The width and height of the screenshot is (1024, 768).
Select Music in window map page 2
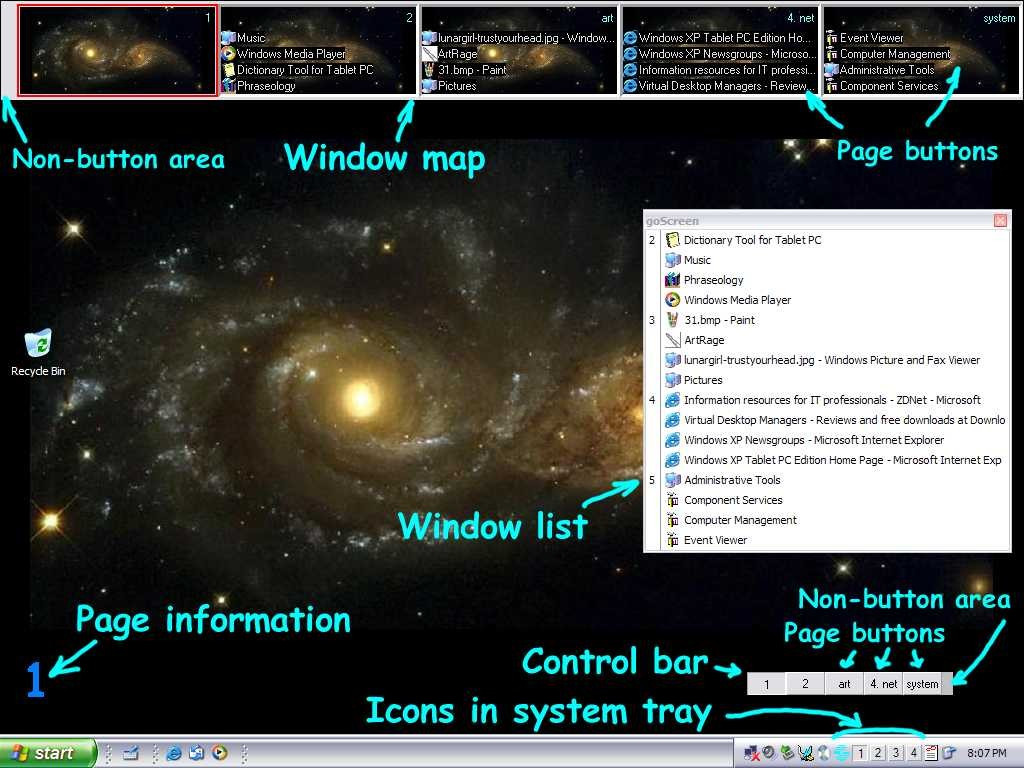coord(244,38)
